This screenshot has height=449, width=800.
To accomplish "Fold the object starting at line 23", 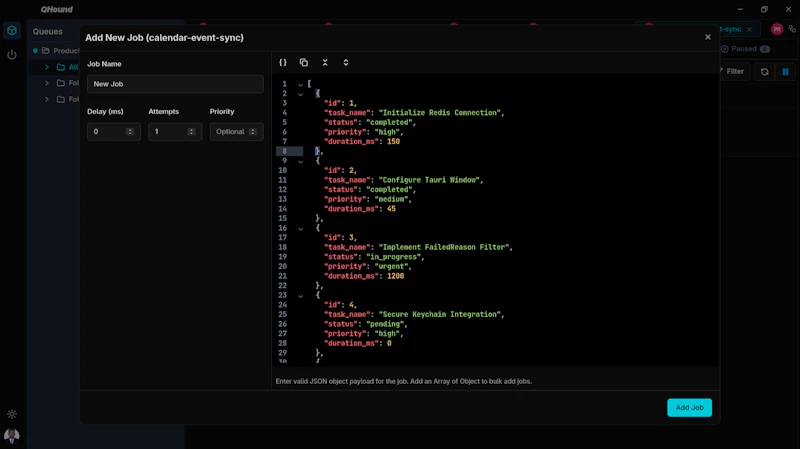I will [301, 296].
